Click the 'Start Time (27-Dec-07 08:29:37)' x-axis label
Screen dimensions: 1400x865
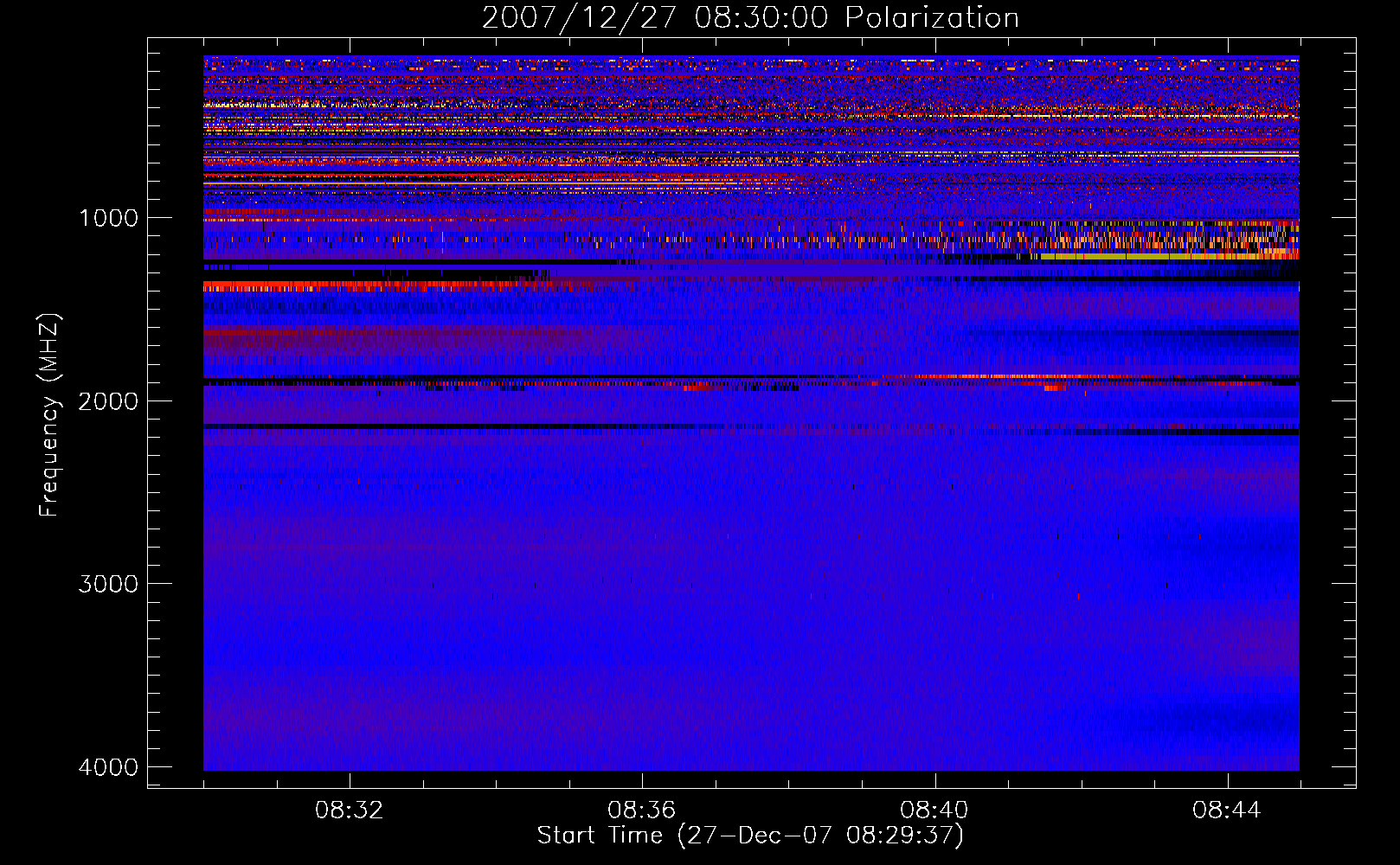coord(750,836)
